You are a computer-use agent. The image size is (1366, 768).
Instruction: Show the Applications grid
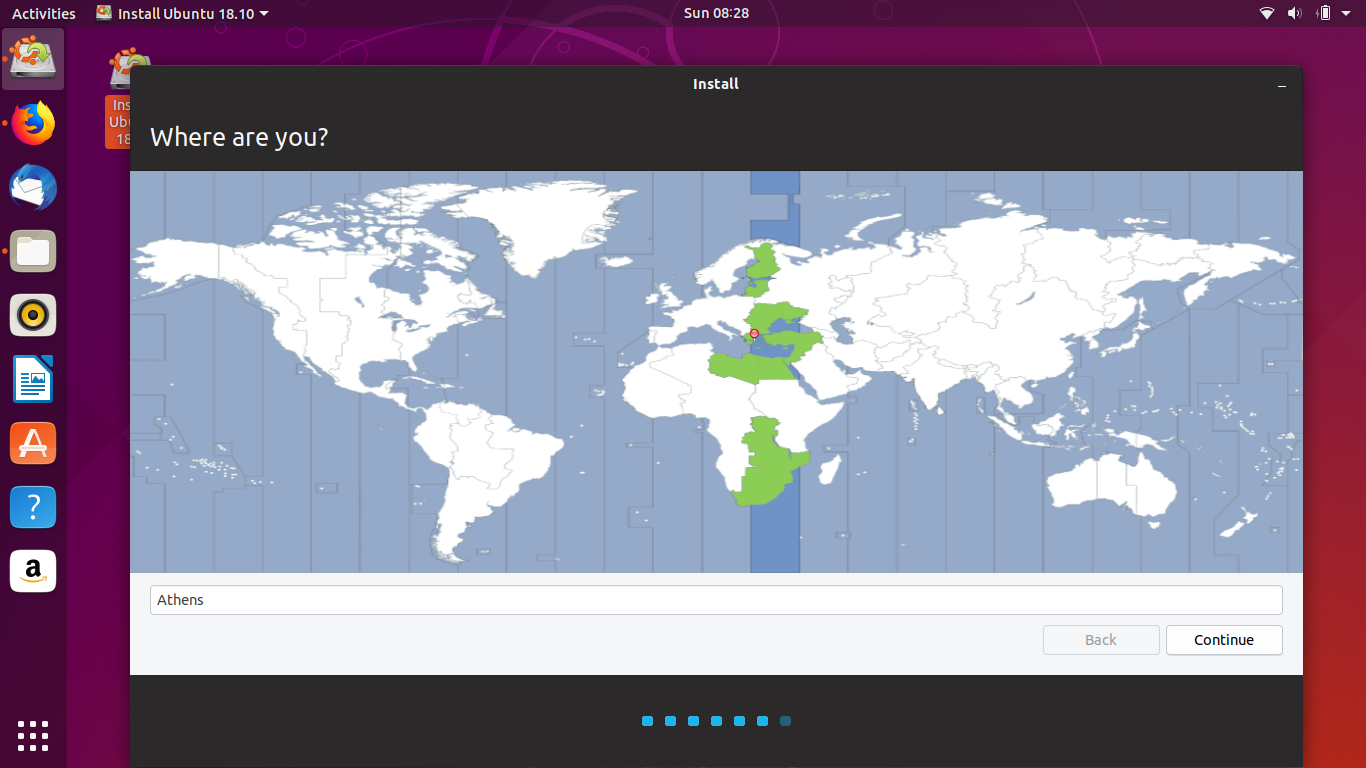tap(33, 736)
